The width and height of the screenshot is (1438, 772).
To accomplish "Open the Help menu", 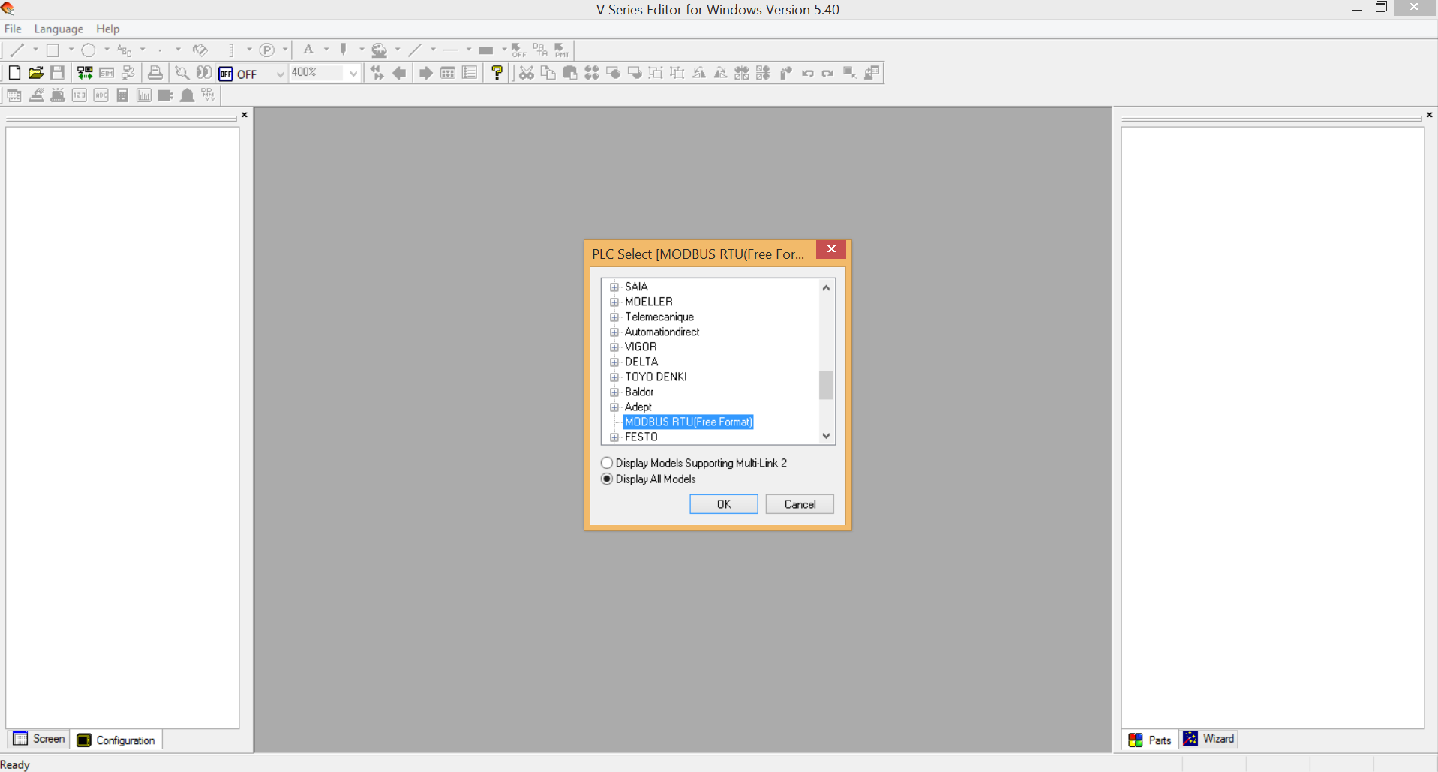I will click(x=108, y=29).
